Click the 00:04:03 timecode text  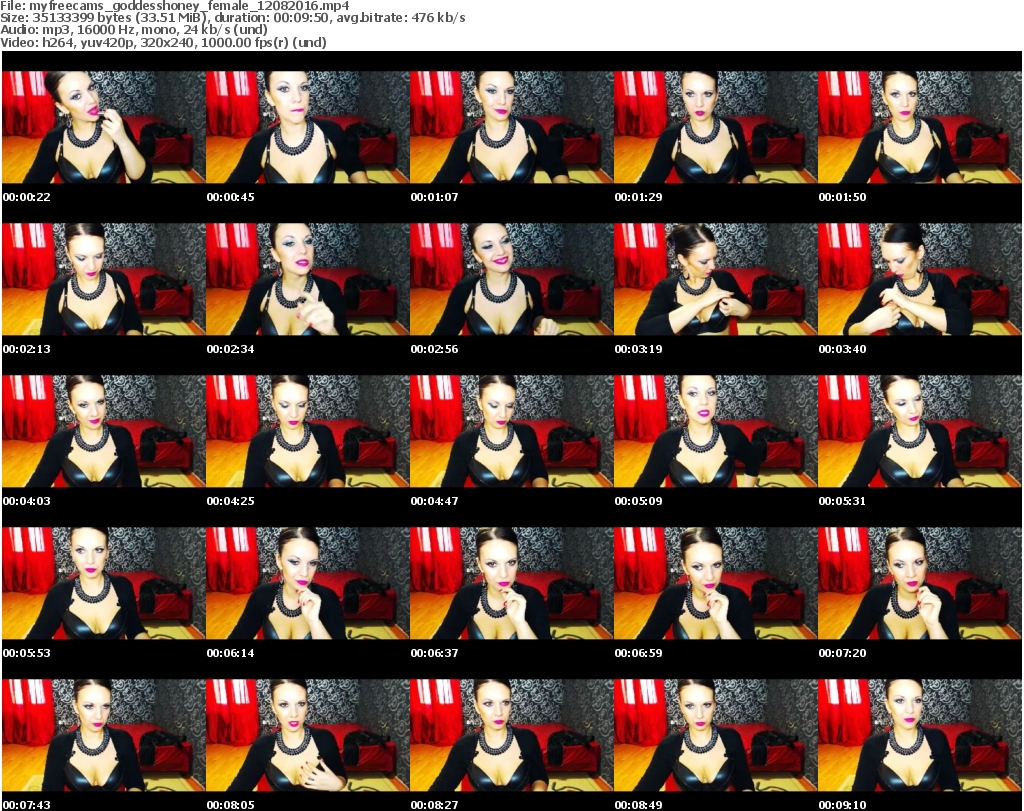click(27, 501)
